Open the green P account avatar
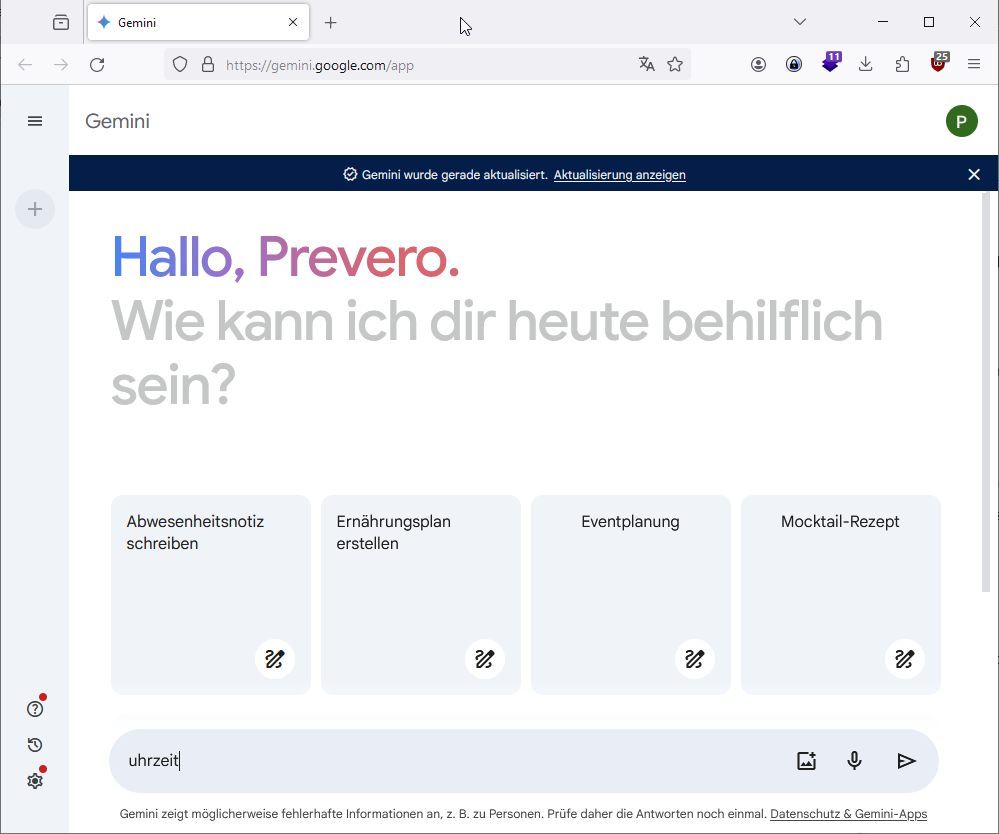Screen dimensions: 999x834 961,121
